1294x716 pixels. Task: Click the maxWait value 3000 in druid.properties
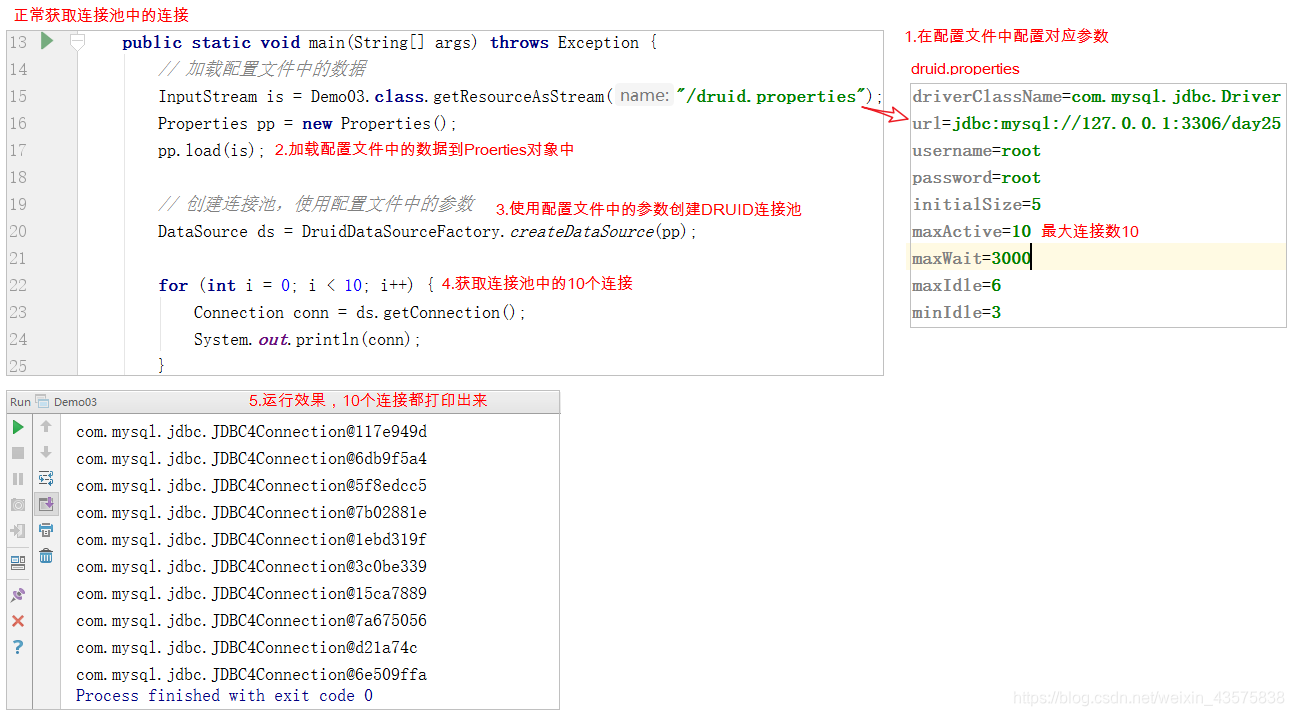tap(1011, 258)
